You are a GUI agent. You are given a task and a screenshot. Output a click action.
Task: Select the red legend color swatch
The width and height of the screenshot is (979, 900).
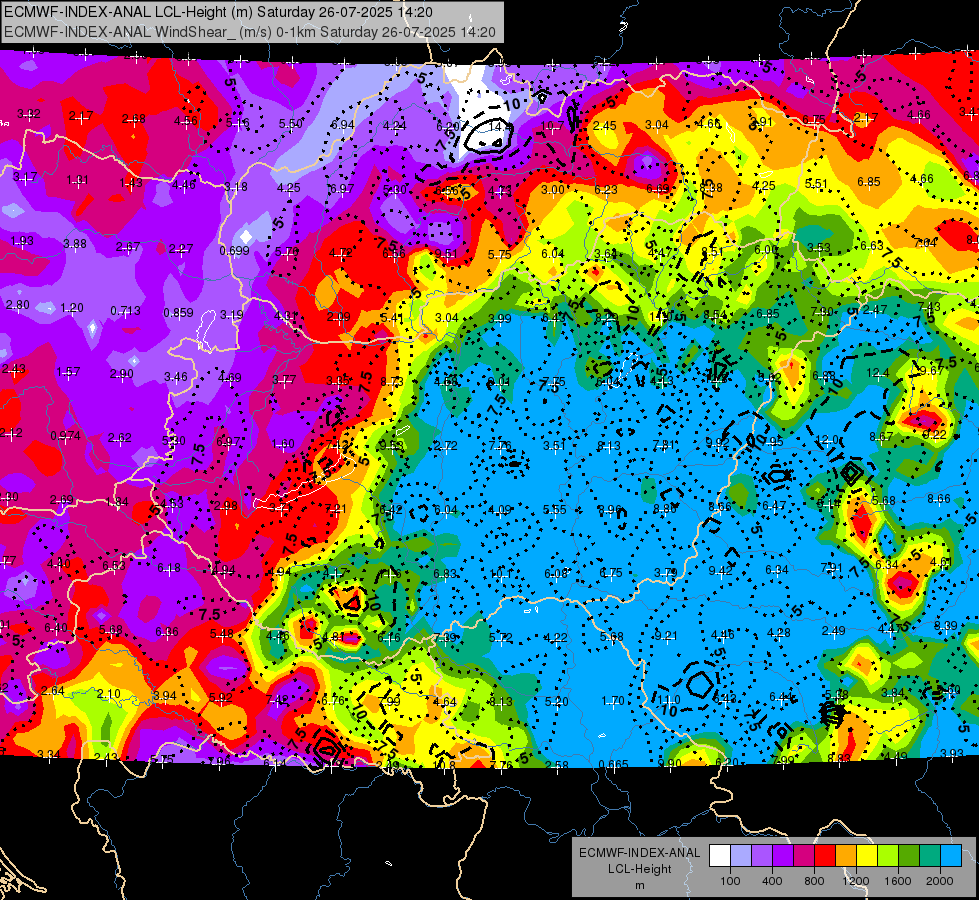[825, 856]
